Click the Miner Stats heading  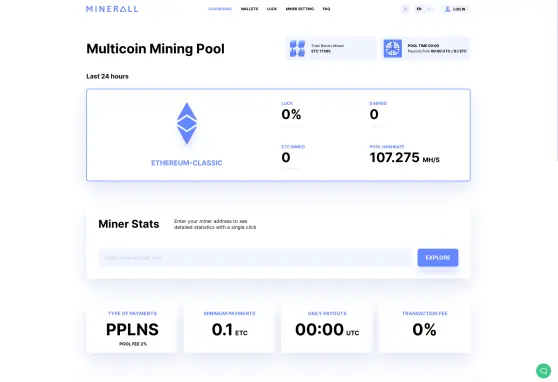click(128, 224)
